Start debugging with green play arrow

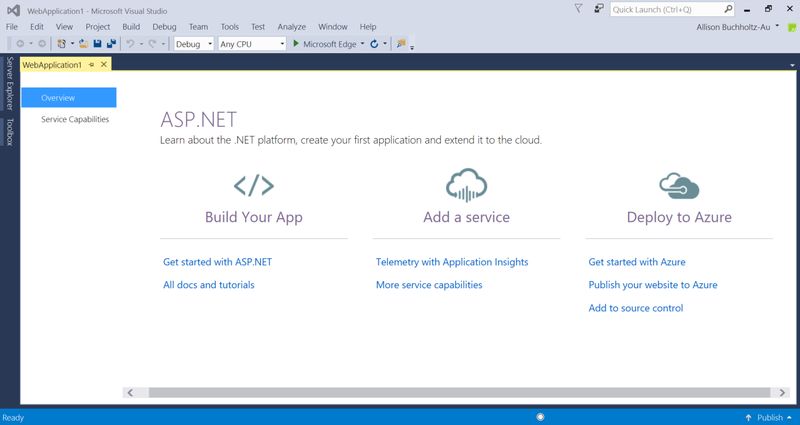[x=295, y=44]
